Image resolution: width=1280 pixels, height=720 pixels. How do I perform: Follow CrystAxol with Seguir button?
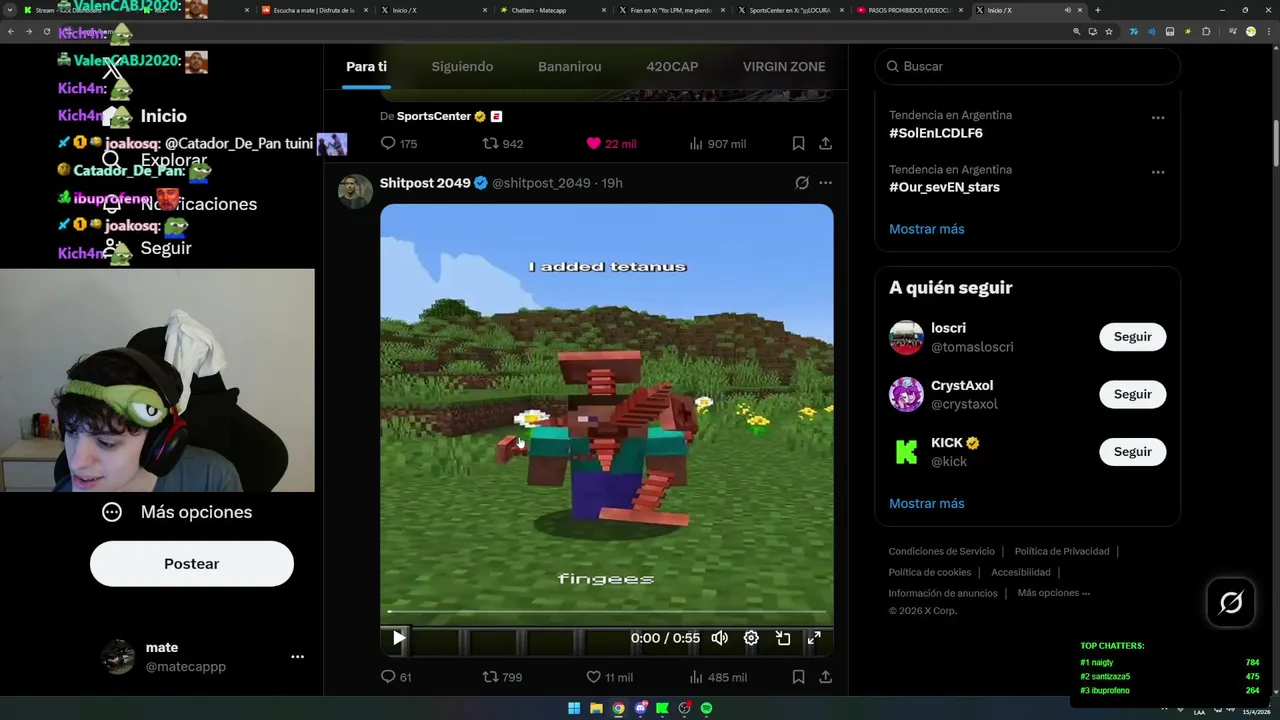(x=1132, y=394)
